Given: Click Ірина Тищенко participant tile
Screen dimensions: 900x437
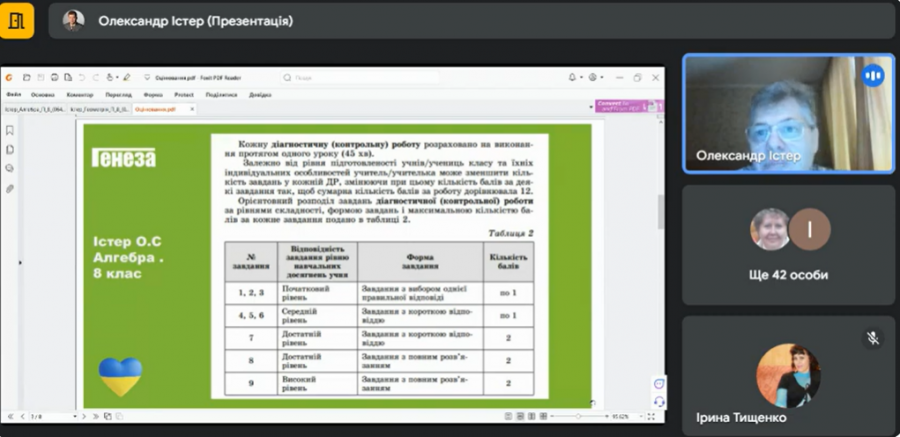Looking at the screenshot, I should click(x=789, y=376).
